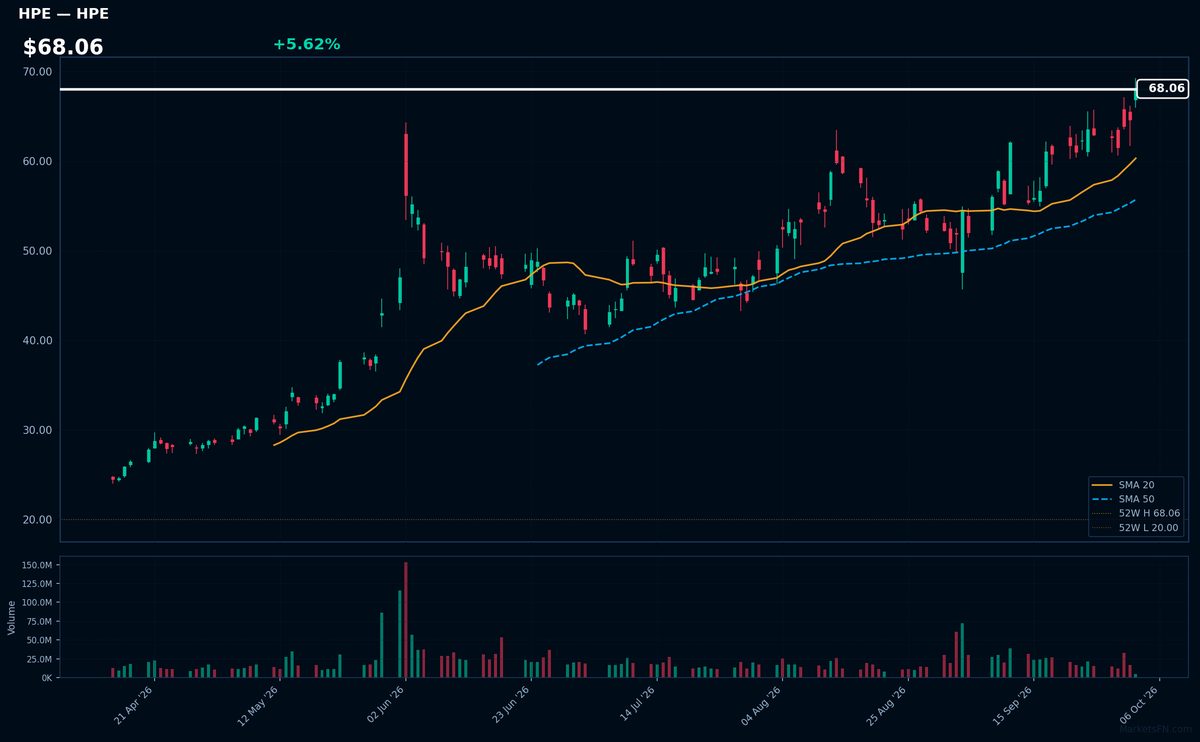1200x742 pixels.
Task: Click the 0K volume axis label
Action: (x=46, y=678)
